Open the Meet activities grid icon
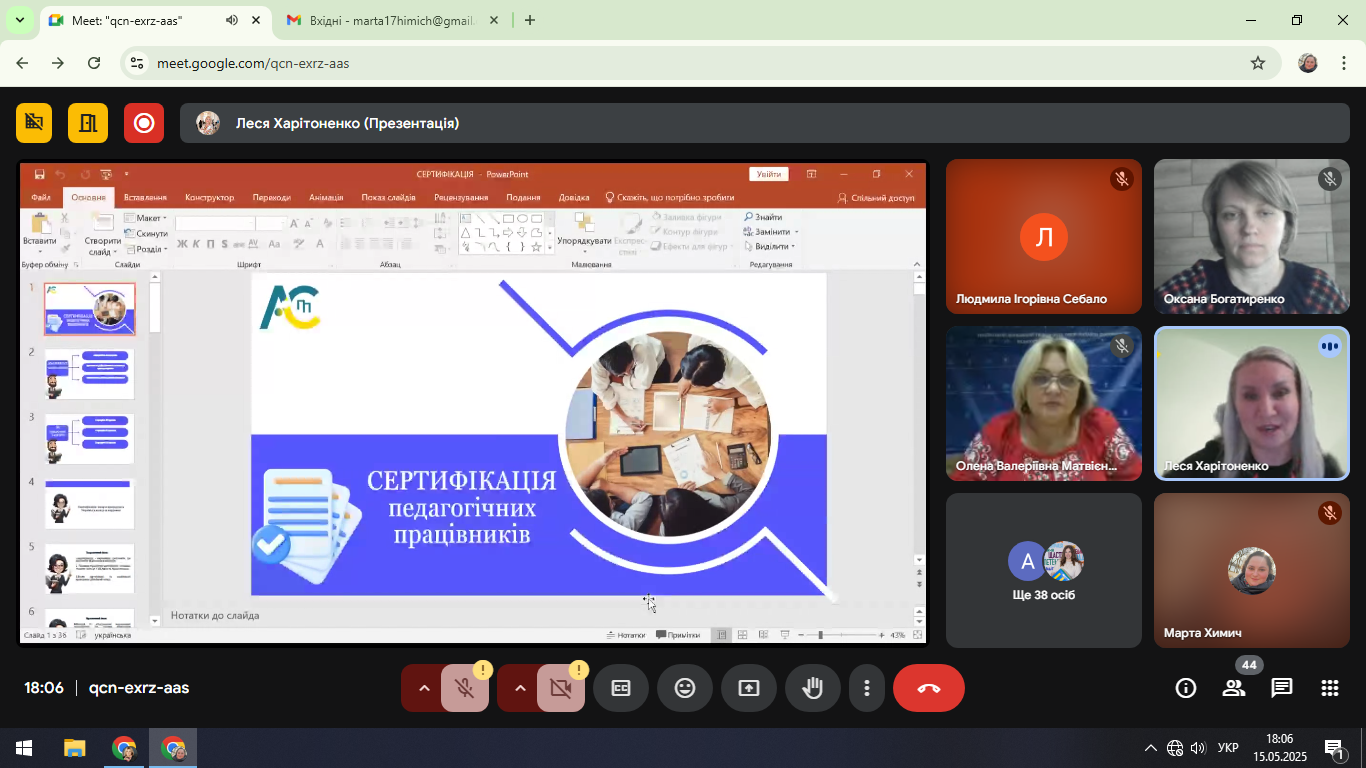The width and height of the screenshot is (1366, 768). tap(1330, 688)
